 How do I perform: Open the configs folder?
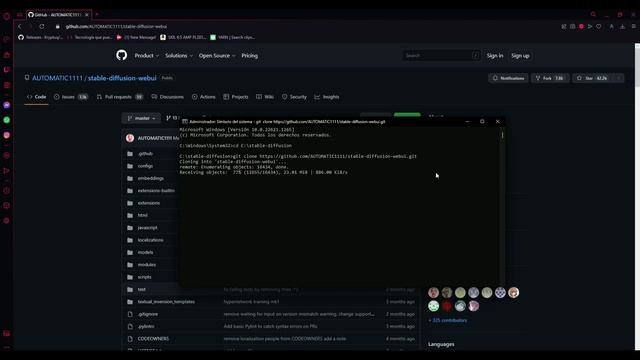click(145, 166)
